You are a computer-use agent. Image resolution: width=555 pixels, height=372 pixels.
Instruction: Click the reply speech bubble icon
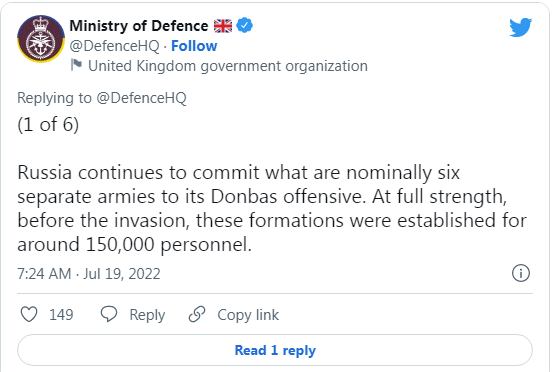coord(109,314)
